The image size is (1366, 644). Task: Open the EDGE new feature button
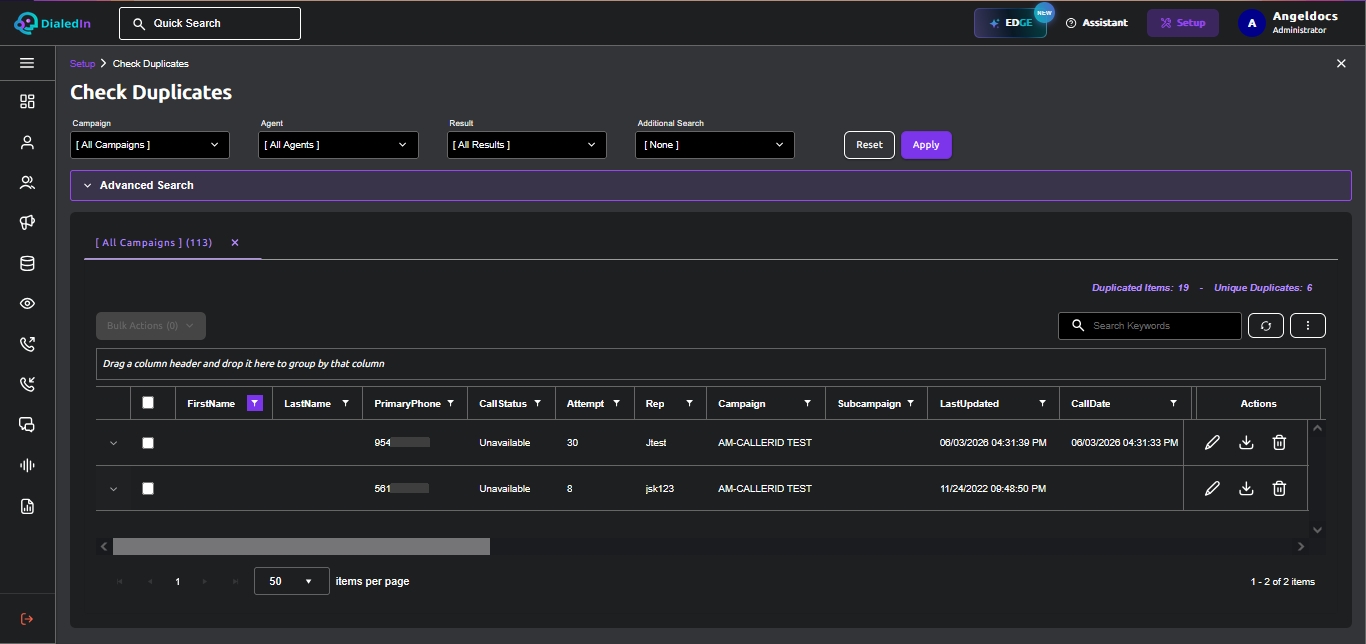[x=1011, y=23]
